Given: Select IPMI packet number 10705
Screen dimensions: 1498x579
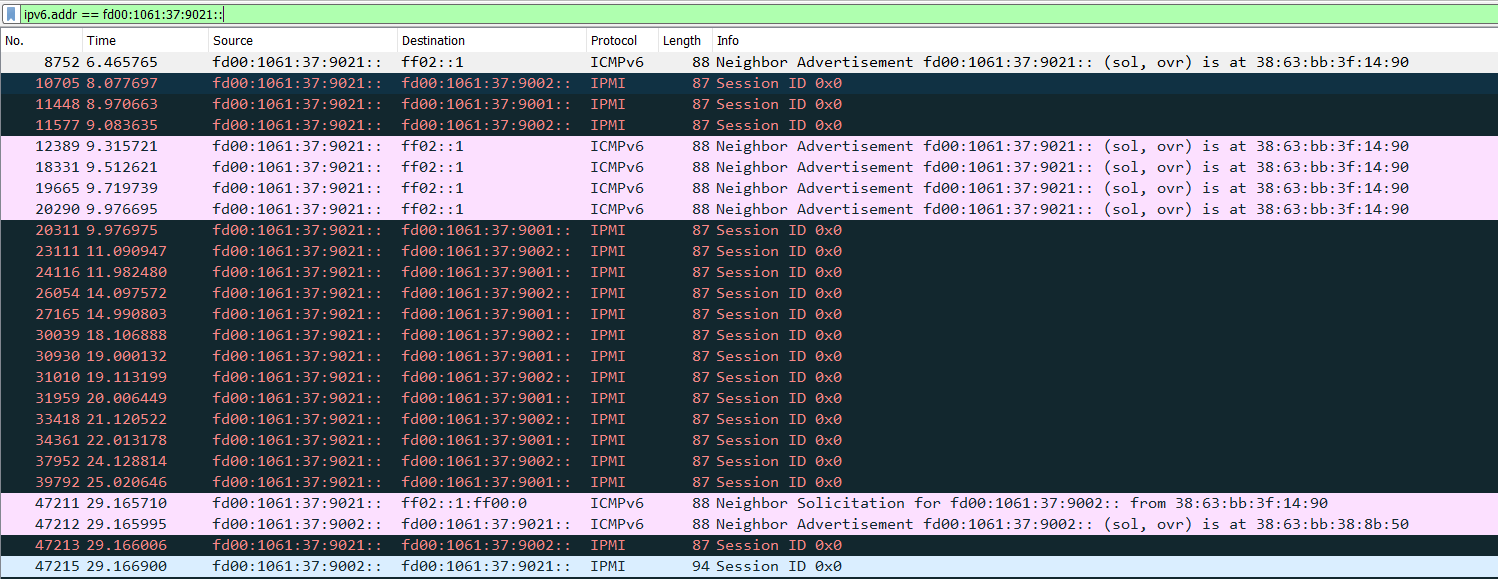Looking at the screenshot, I should coord(700,83).
